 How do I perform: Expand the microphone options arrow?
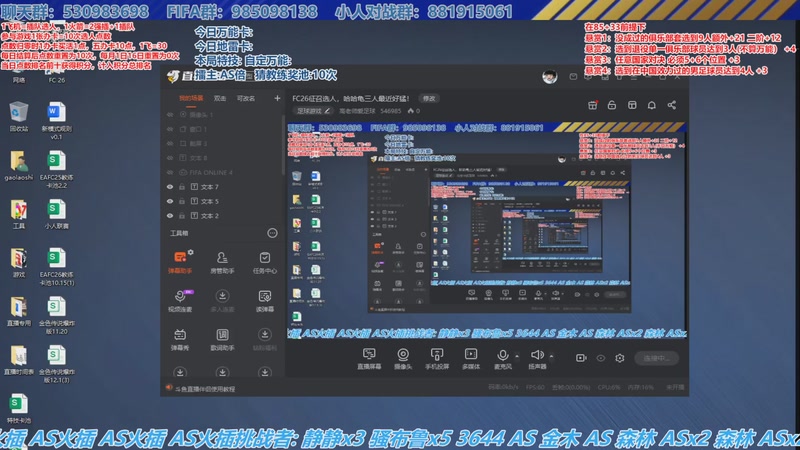(x=517, y=357)
